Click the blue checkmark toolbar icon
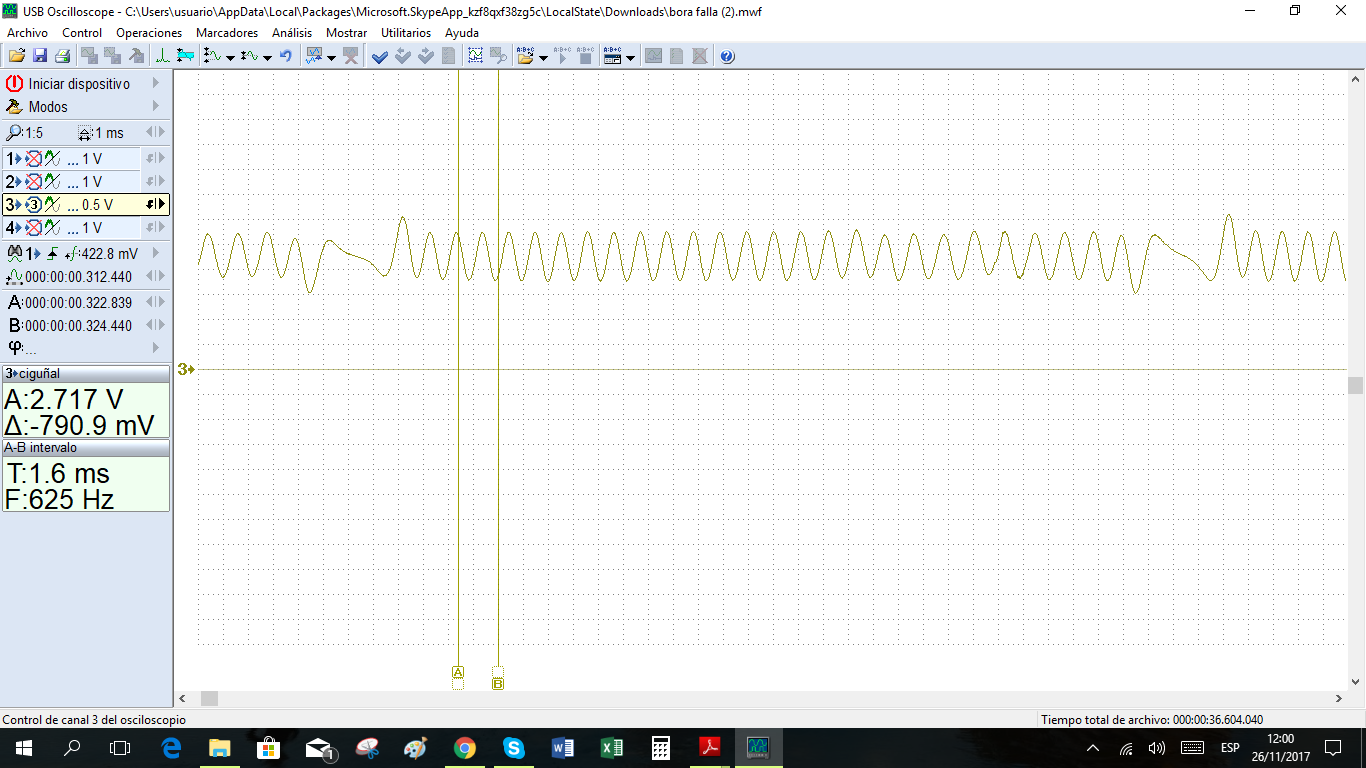The image size is (1366, 768). pos(380,56)
